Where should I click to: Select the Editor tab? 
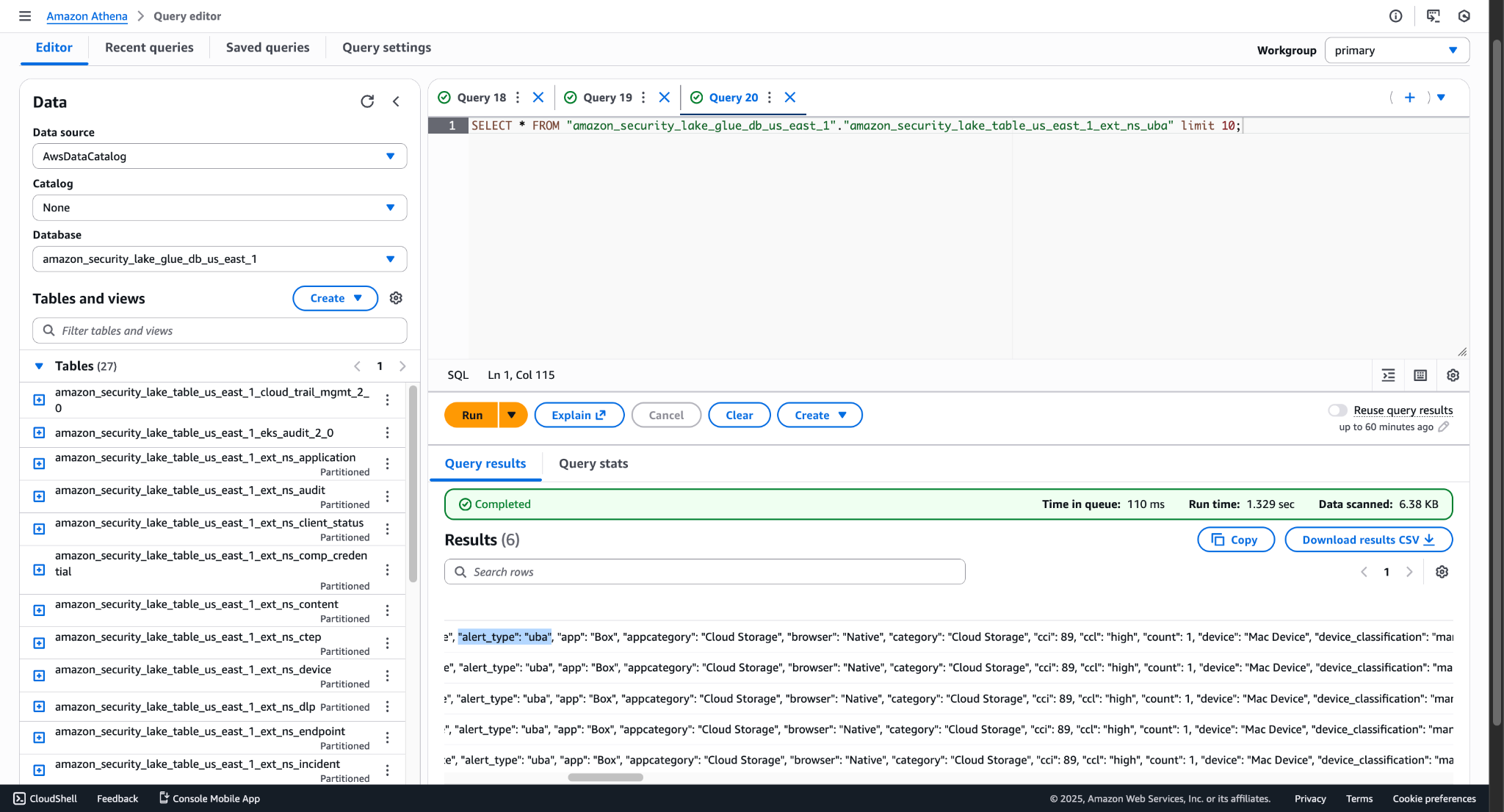pos(54,48)
